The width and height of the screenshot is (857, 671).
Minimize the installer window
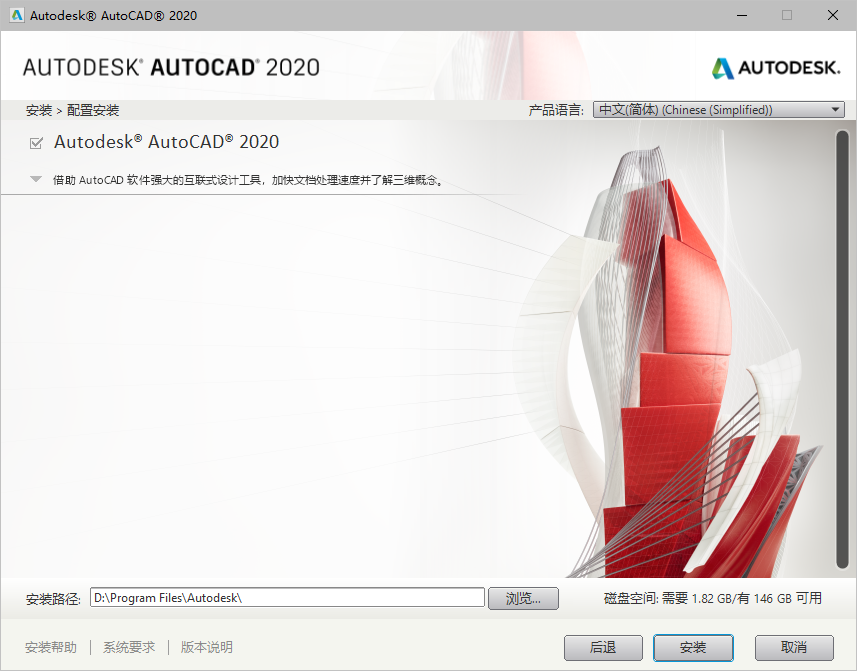(740, 15)
